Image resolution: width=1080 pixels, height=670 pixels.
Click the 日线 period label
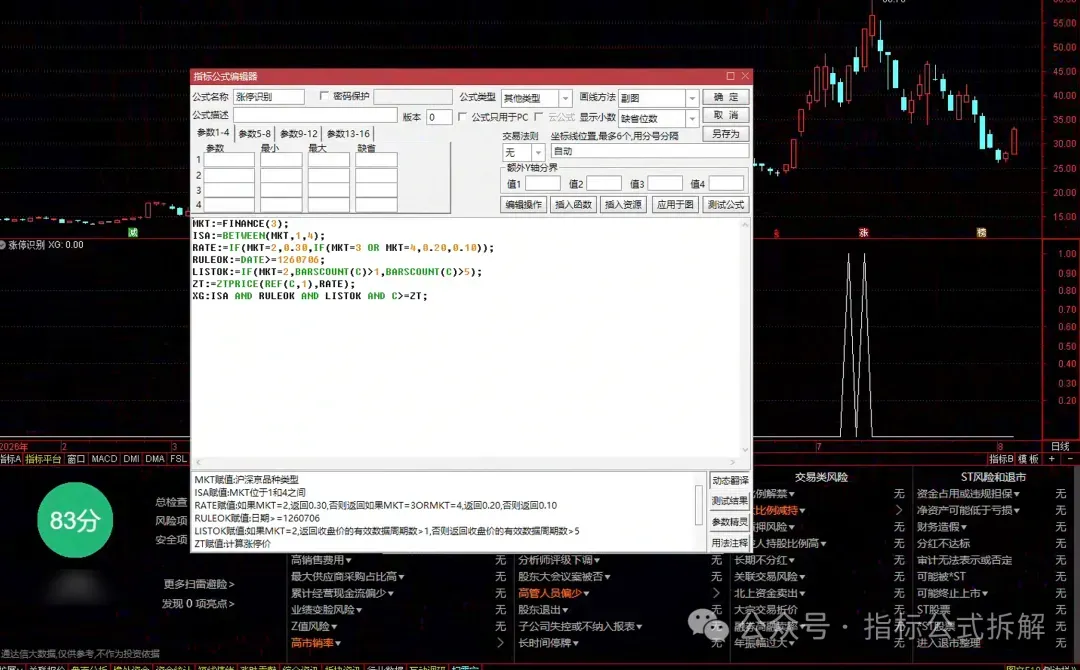point(1060,446)
